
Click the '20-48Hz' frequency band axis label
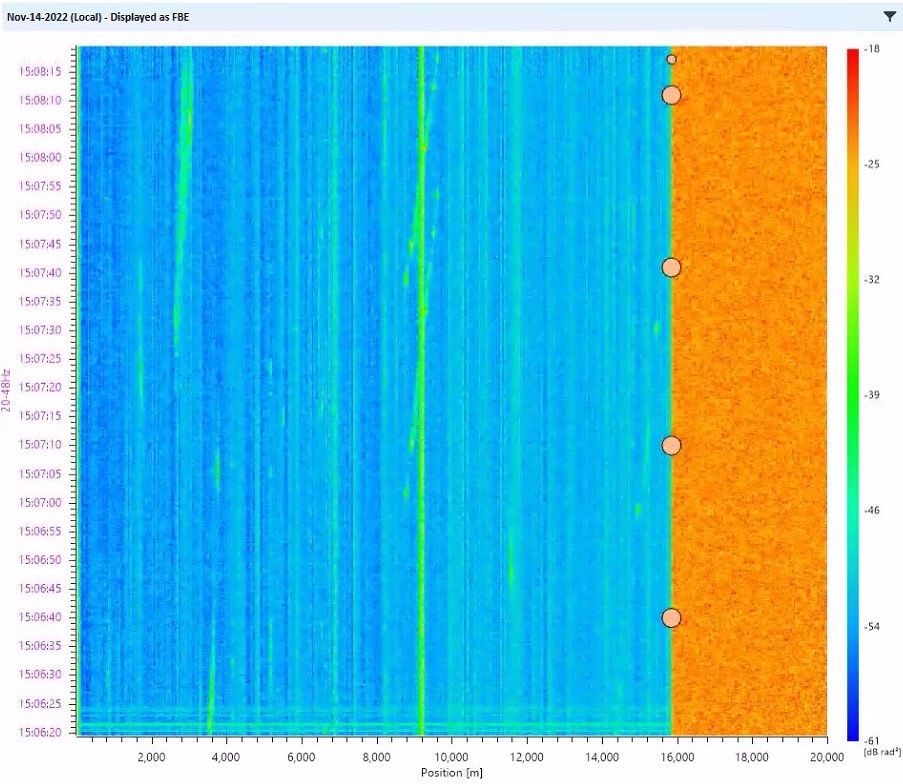7,390
